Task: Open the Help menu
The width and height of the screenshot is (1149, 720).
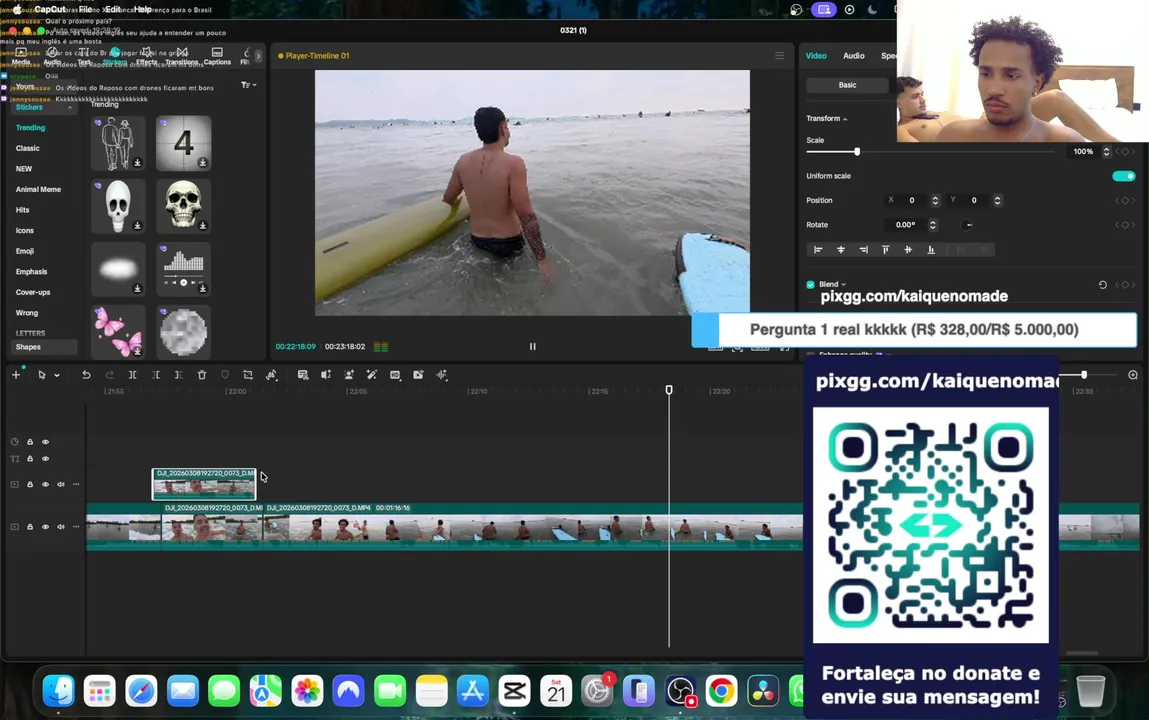Action: click(143, 10)
